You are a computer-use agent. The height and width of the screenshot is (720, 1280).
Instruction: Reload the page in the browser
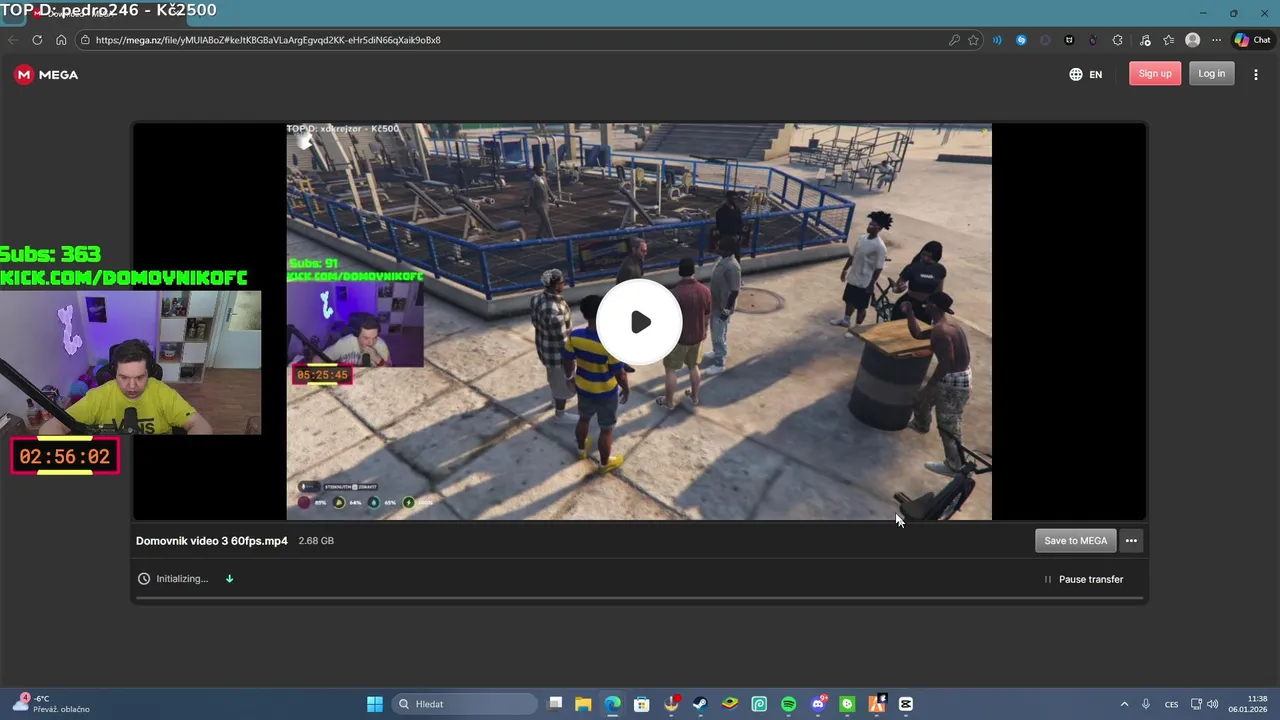pos(37,40)
